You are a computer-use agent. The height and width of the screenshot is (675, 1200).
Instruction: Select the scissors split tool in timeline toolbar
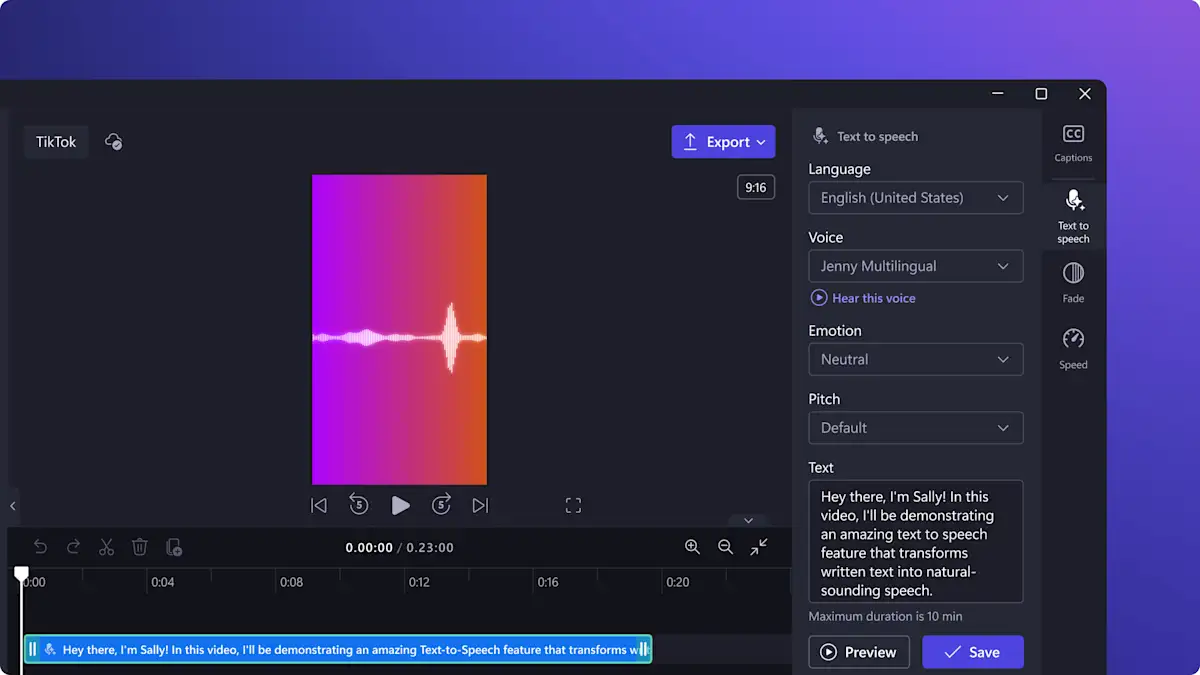[x=106, y=547]
